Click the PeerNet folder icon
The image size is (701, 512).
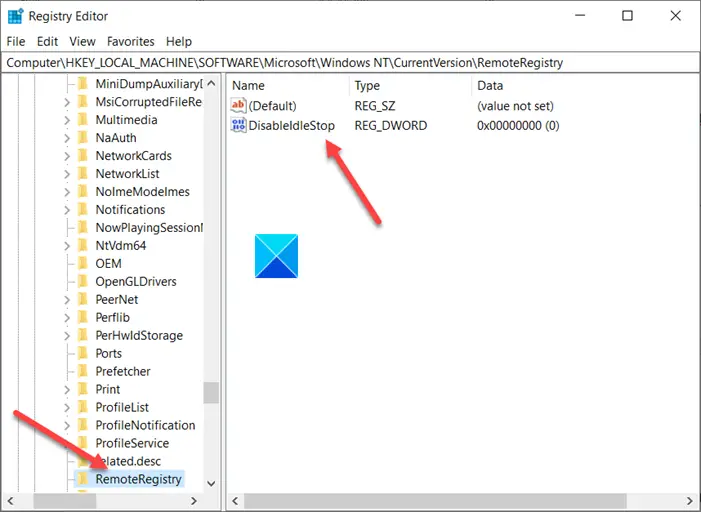(83, 299)
